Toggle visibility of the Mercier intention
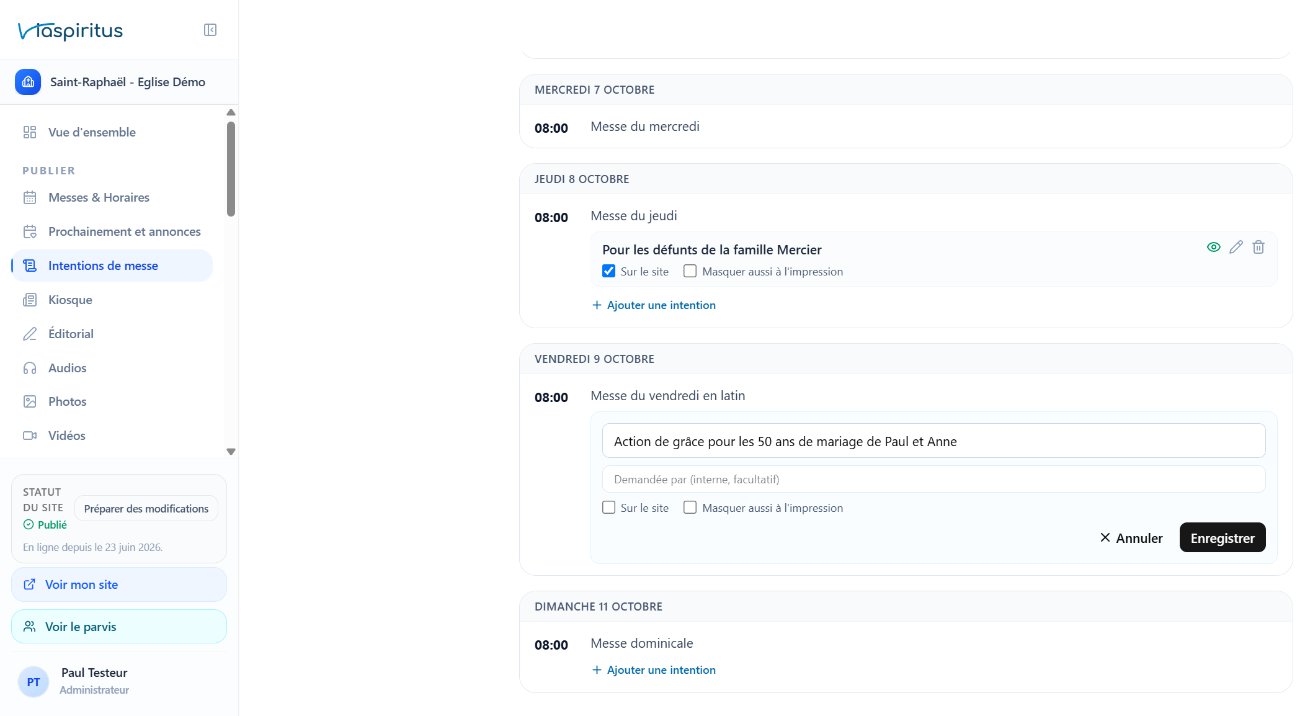 (x=1214, y=247)
